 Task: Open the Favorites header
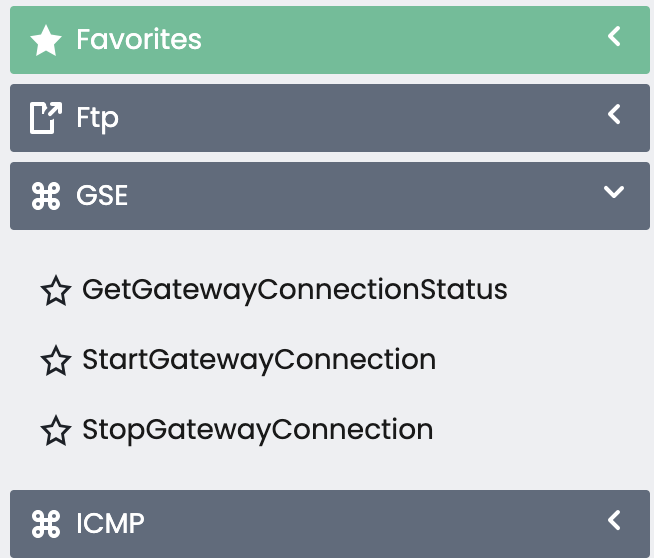(139, 40)
